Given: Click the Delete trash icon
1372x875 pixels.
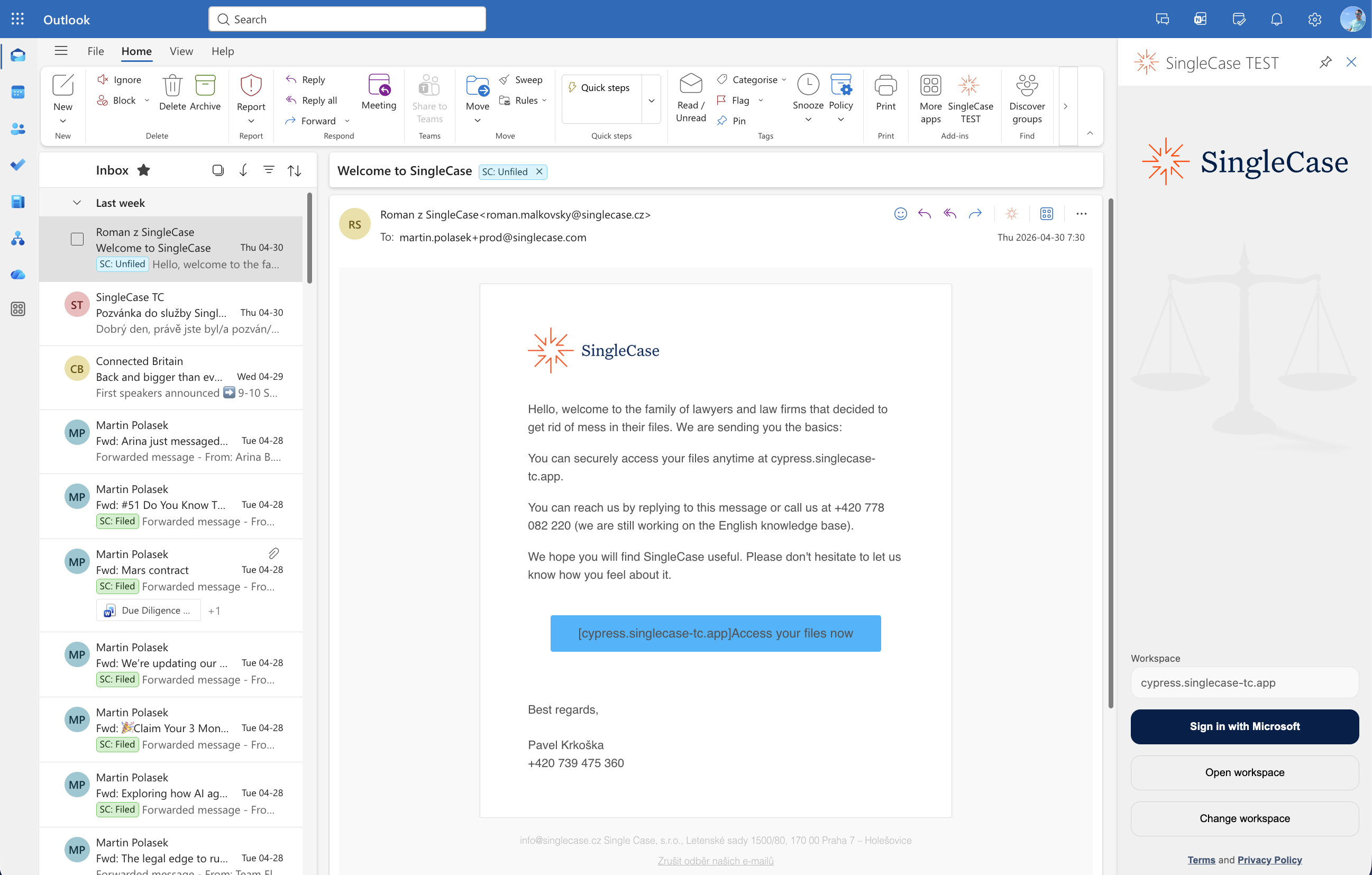Looking at the screenshot, I should [172, 86].
